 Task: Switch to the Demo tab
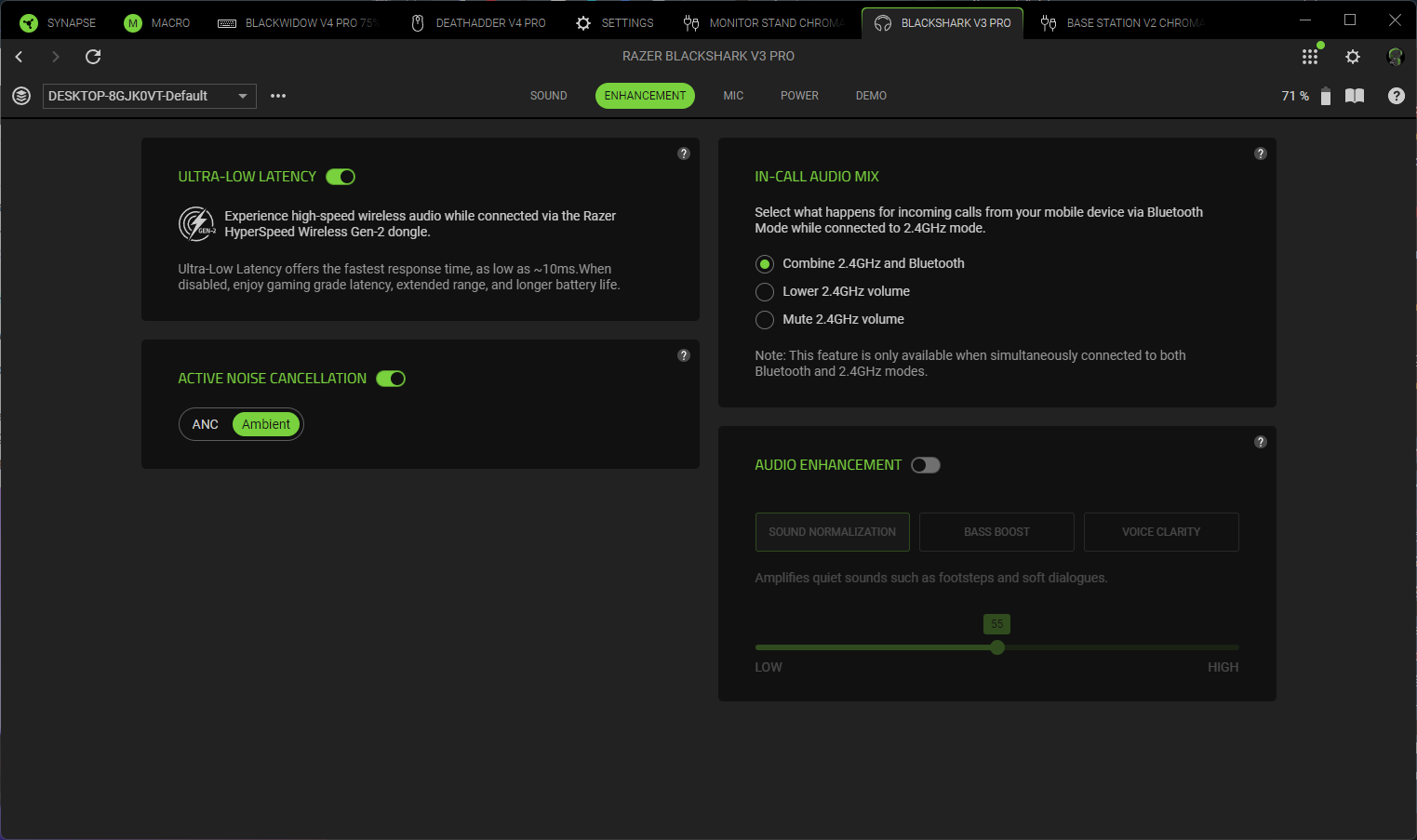coord(871,96)
